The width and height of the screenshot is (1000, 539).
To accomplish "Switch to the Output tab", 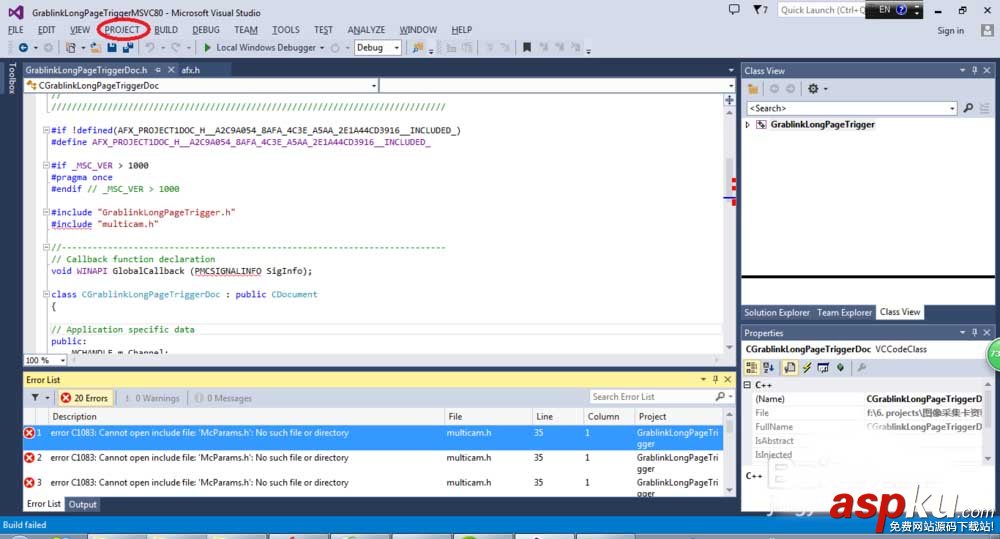I will [x=82, y=504].
